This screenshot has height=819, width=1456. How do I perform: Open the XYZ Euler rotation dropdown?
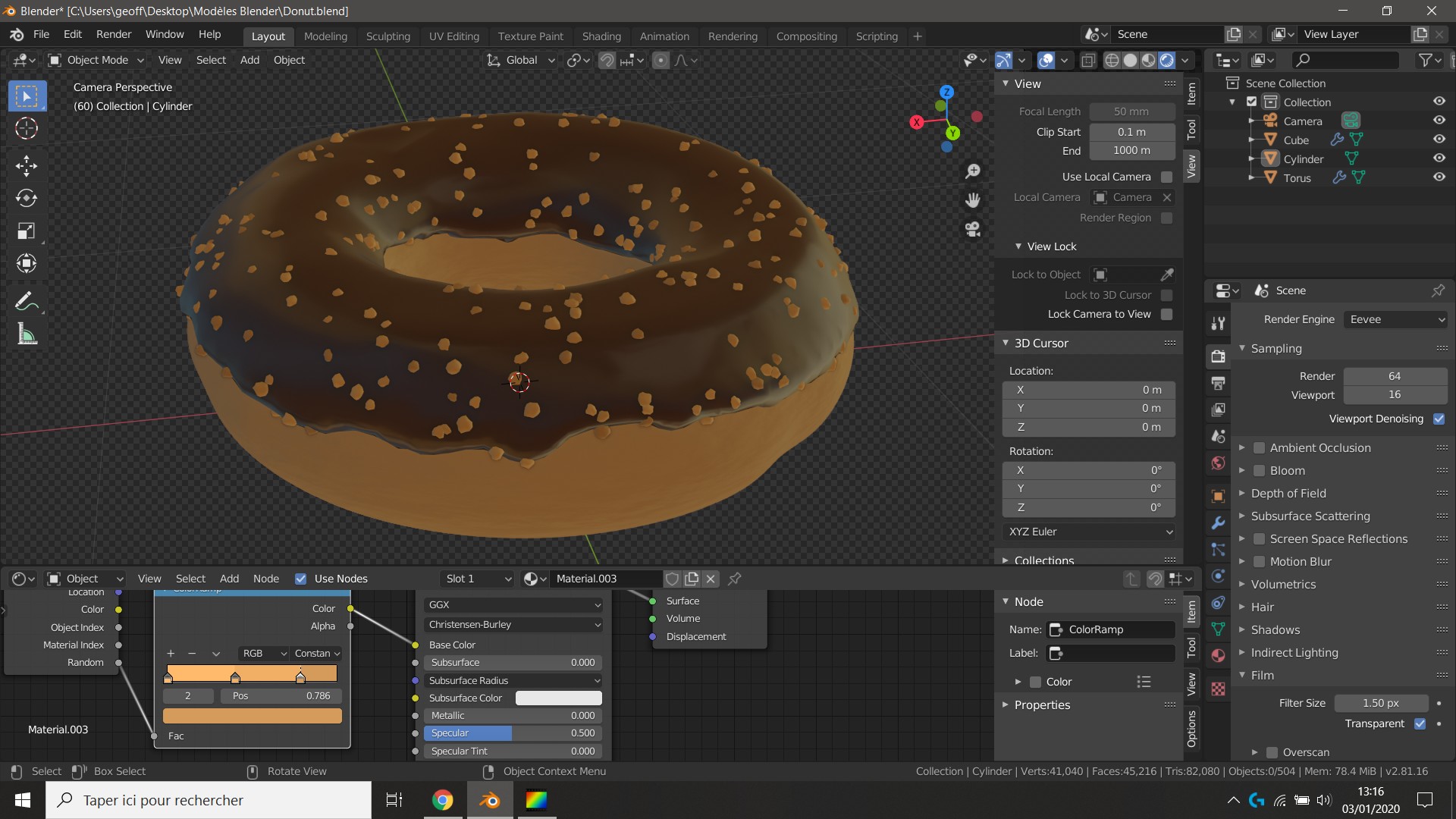click(1089, 532)
